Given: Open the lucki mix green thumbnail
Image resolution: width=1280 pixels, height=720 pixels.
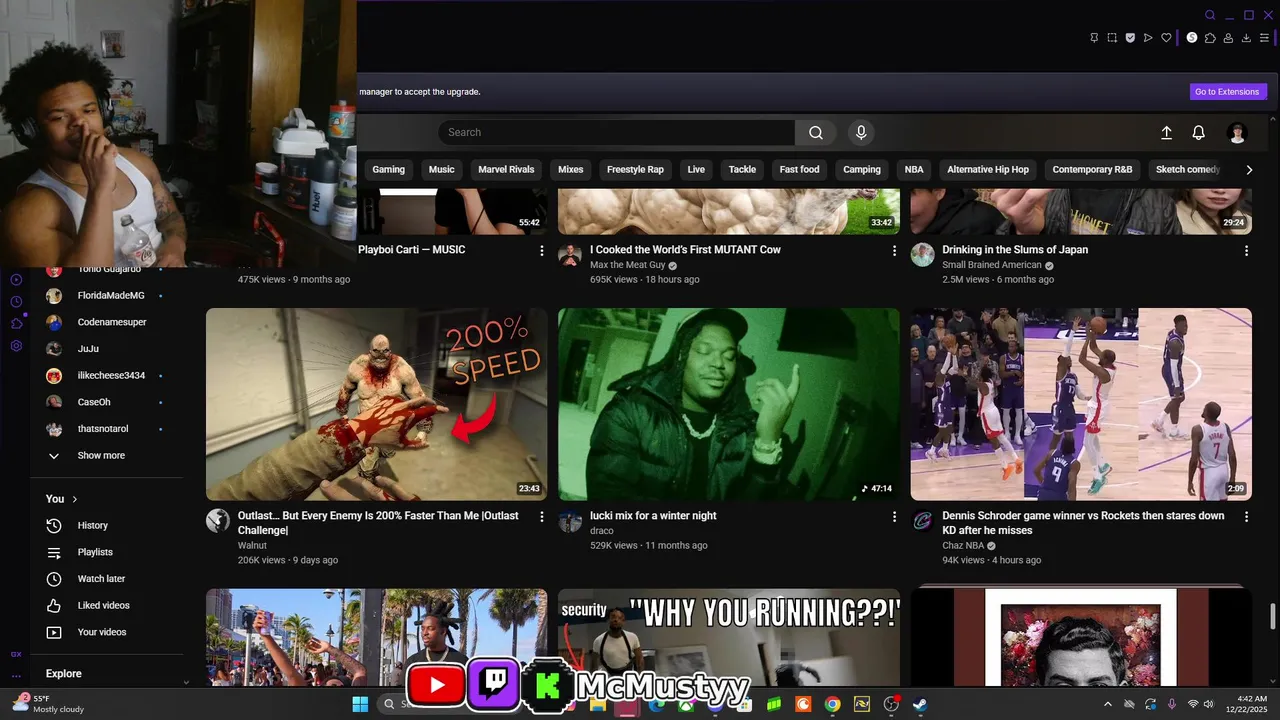Looking at the screenshot, I should (x=728, y=404).
